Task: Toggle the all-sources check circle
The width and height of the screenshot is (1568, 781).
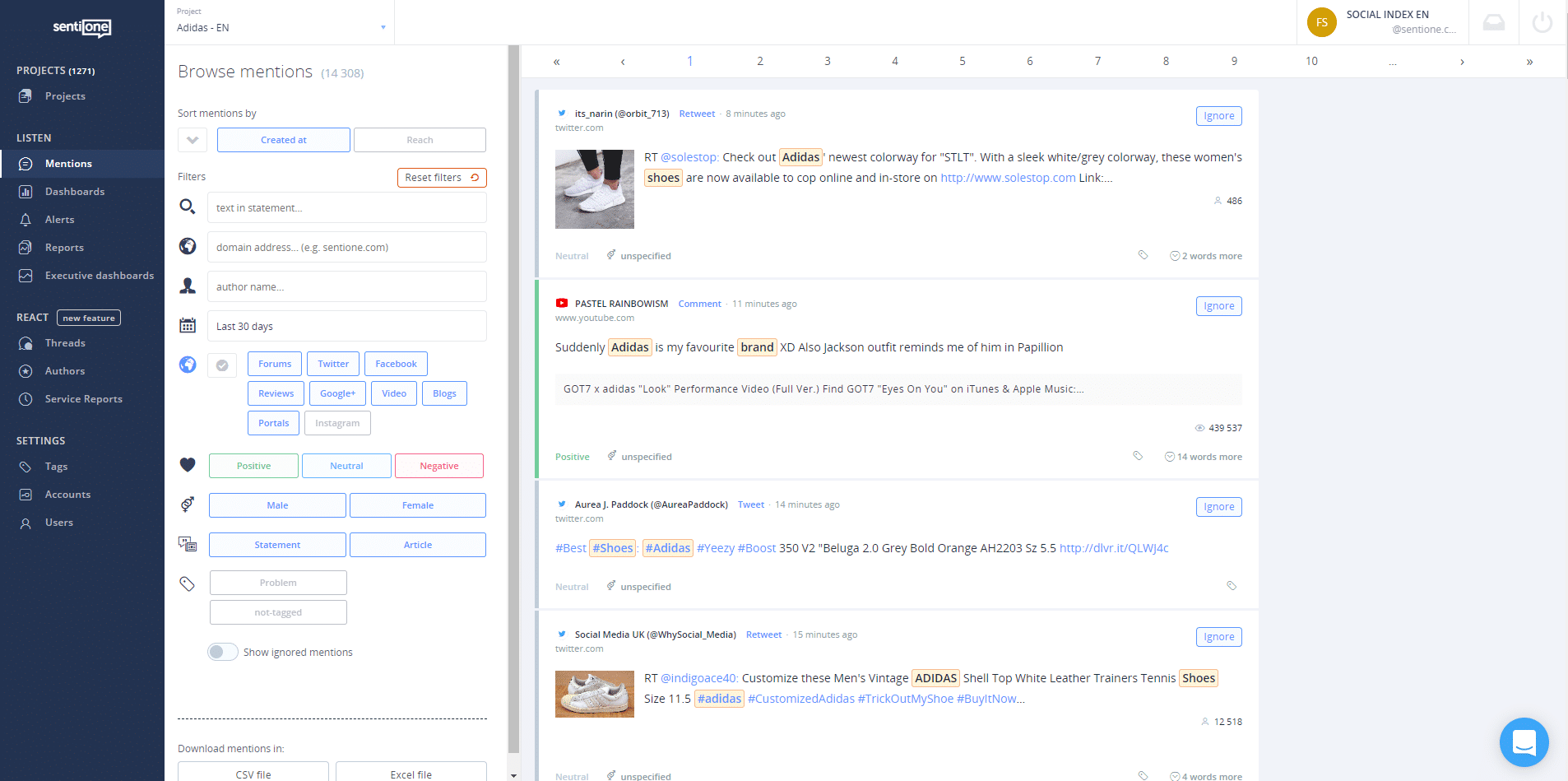Action: [x=222, y=365]
